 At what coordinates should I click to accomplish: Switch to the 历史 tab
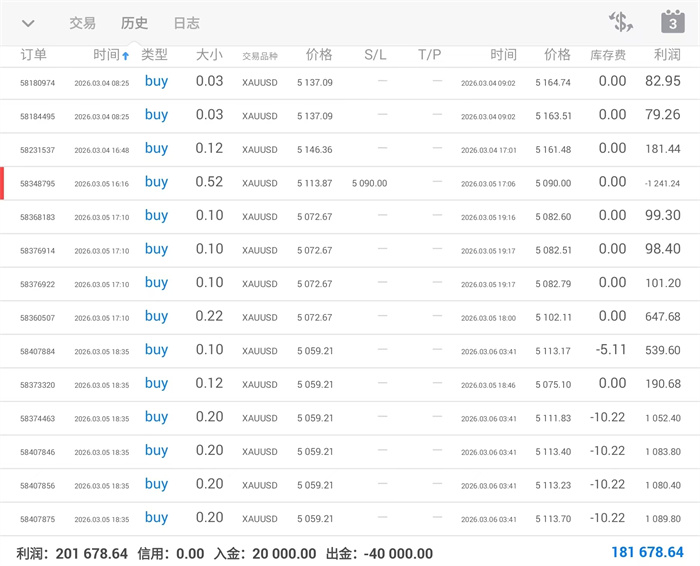click(x=134, y=23)
